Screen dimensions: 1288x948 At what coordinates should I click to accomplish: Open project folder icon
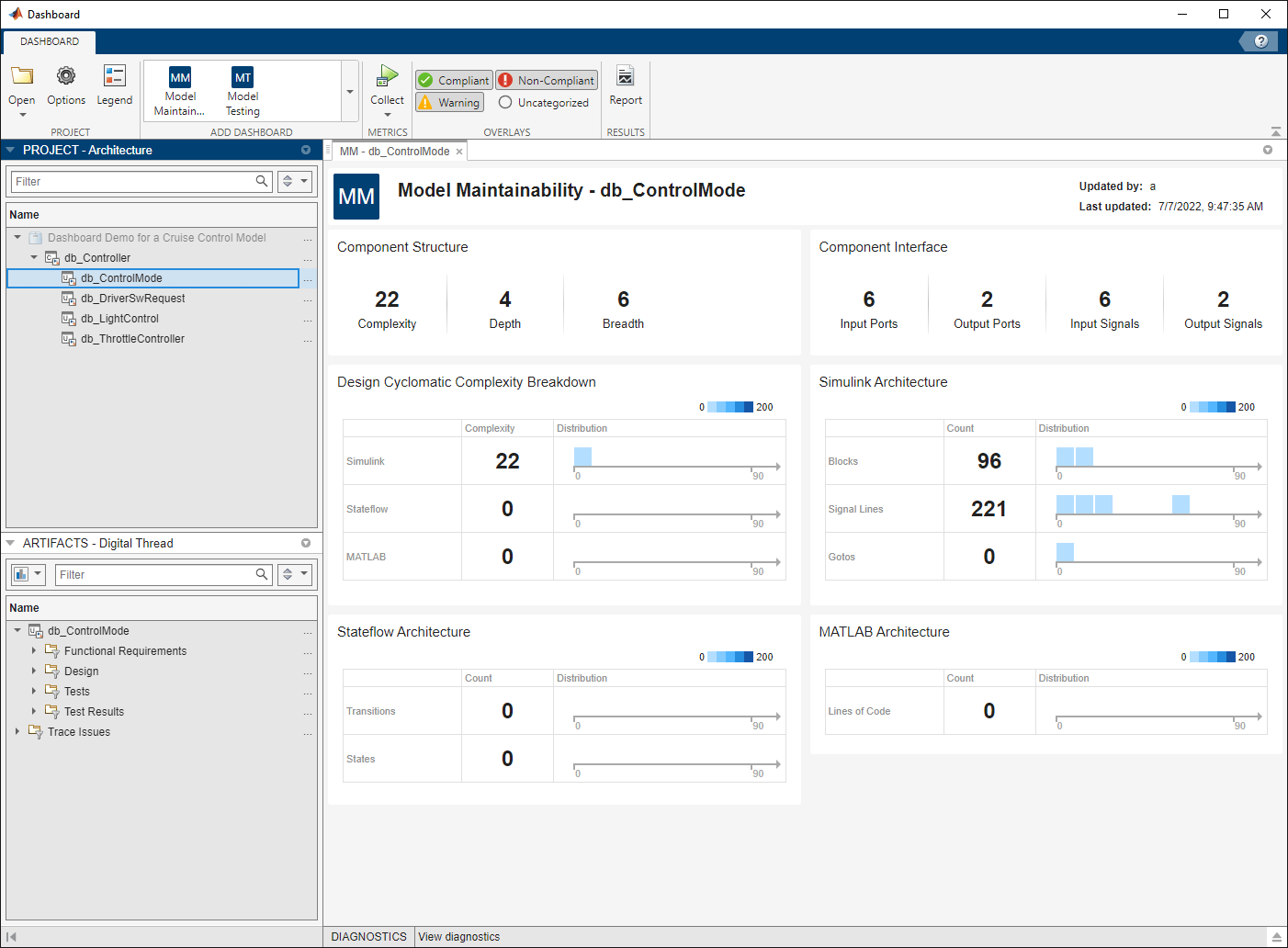[22, 76]
